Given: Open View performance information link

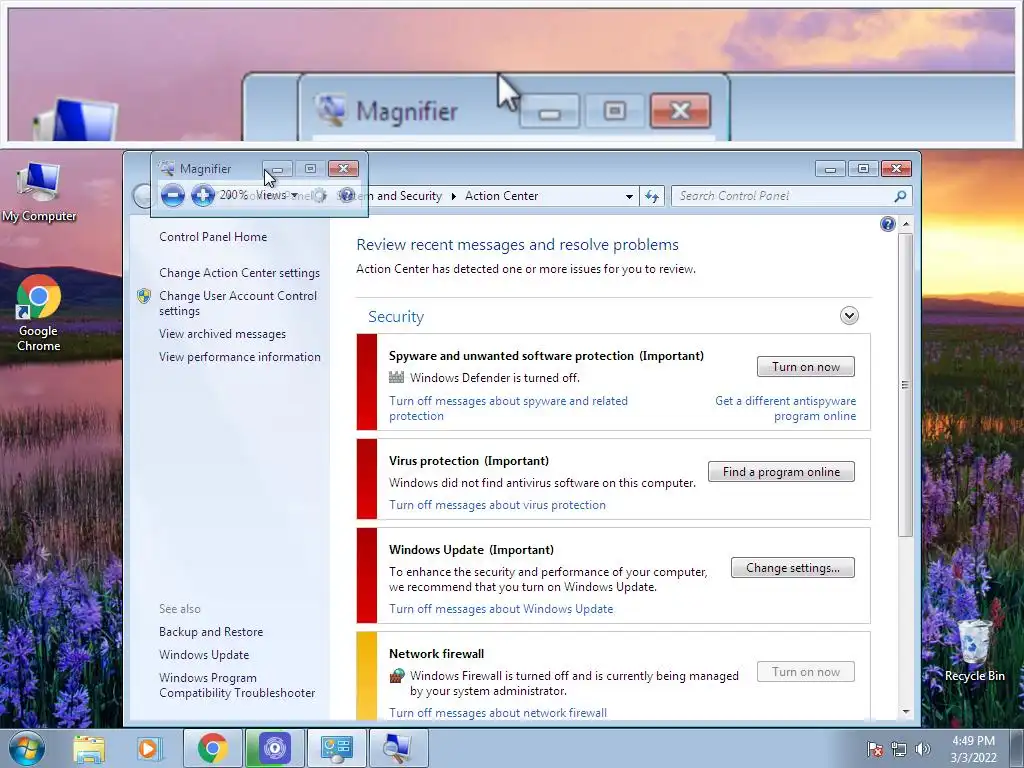Looking at the screenshot, I should [x=240, y=357].
